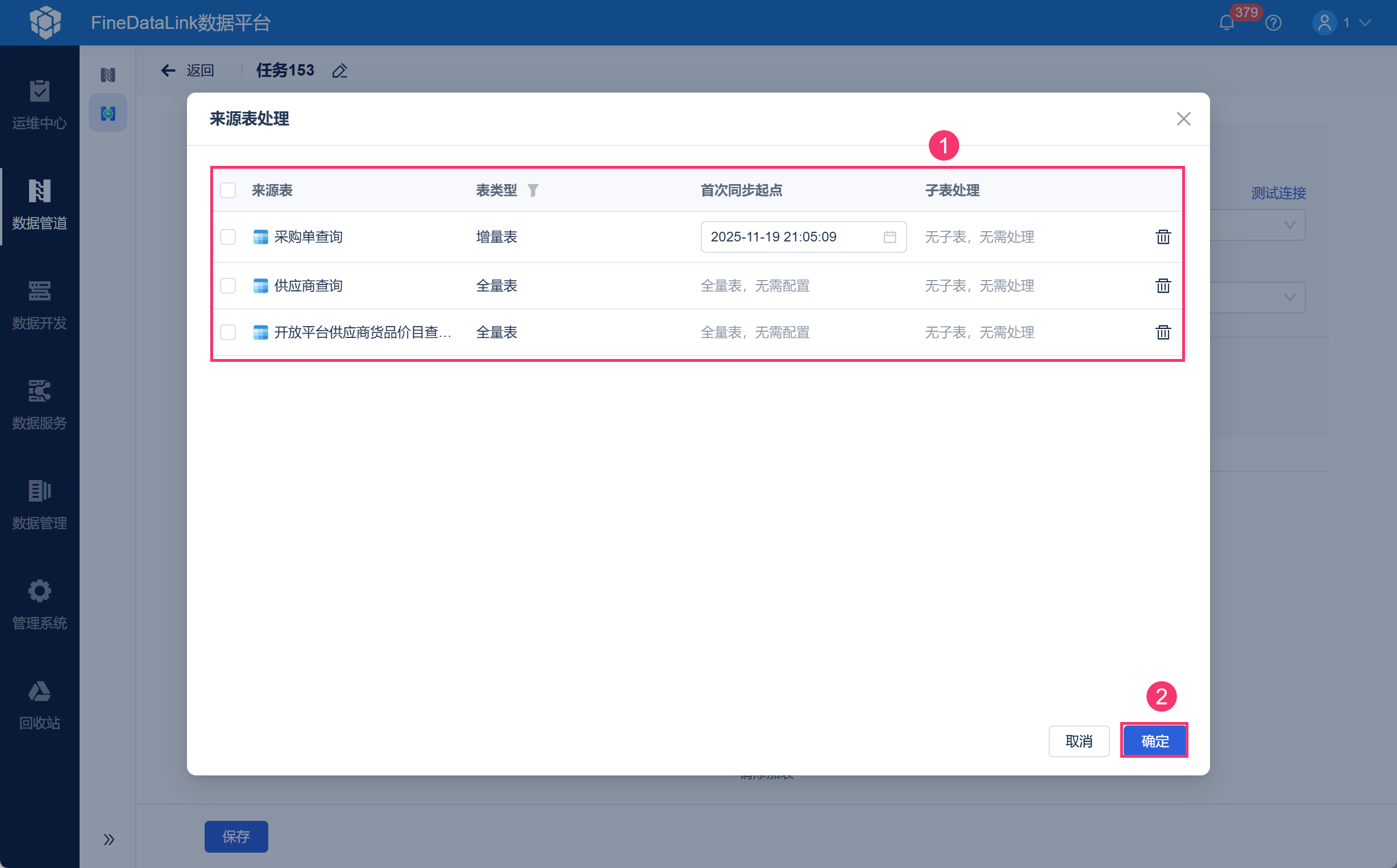The width and height of the screenshot is (1397, 868).
Task: Remove 开放平台供应商货品价目查 row with trash icon
Action: click(1163, 332)
